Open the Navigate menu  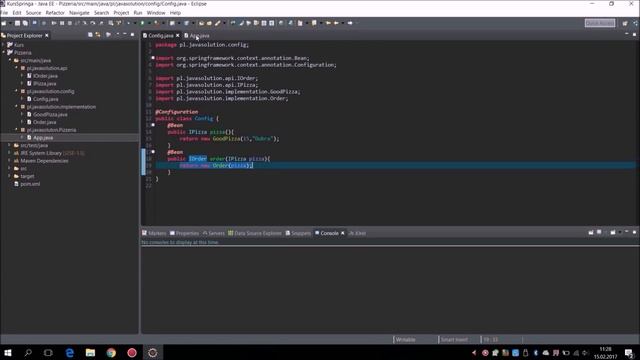[x=79, y=13]
